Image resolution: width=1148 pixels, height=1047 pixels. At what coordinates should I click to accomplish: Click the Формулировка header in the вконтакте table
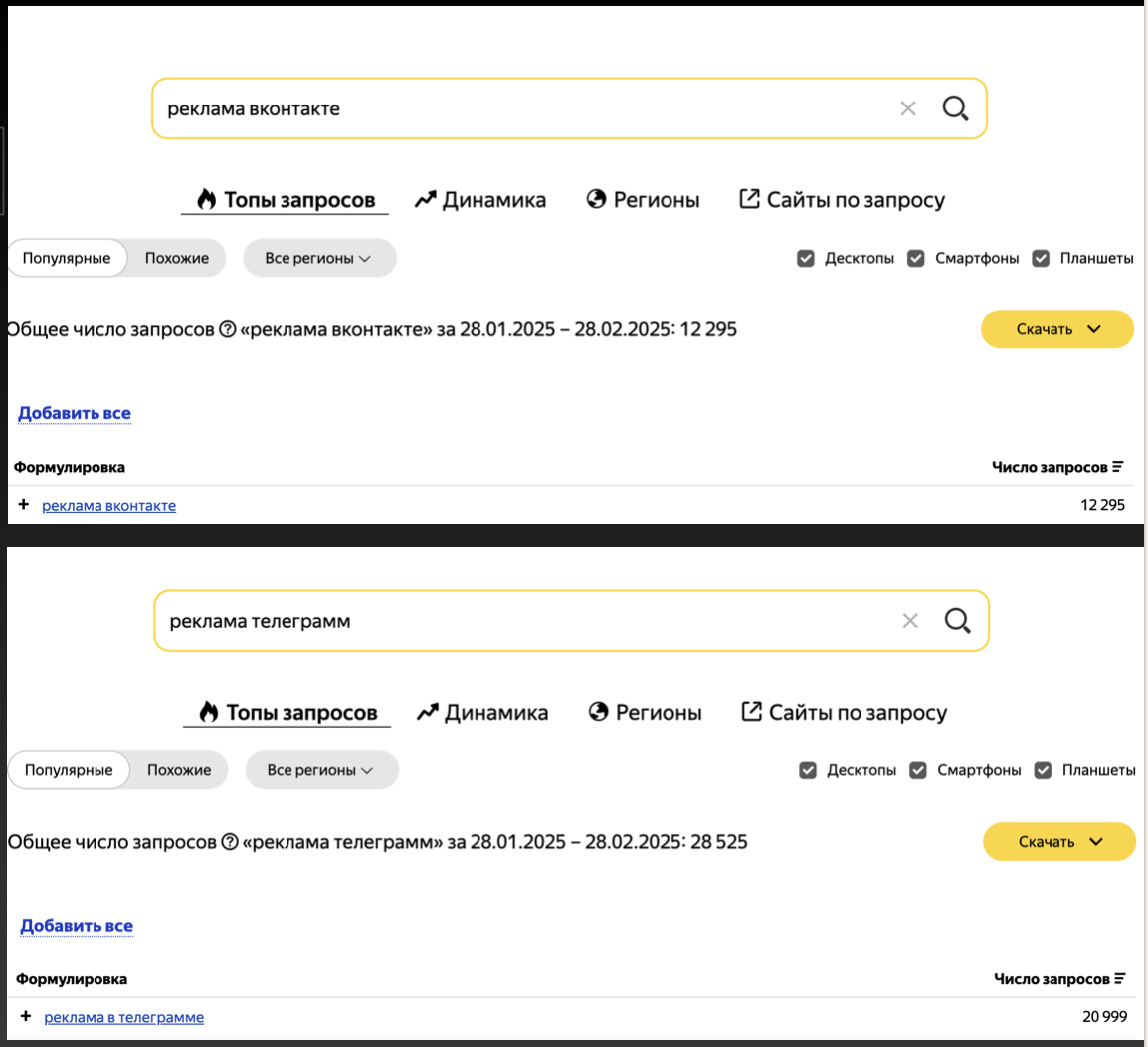click(x=70, y=467)
